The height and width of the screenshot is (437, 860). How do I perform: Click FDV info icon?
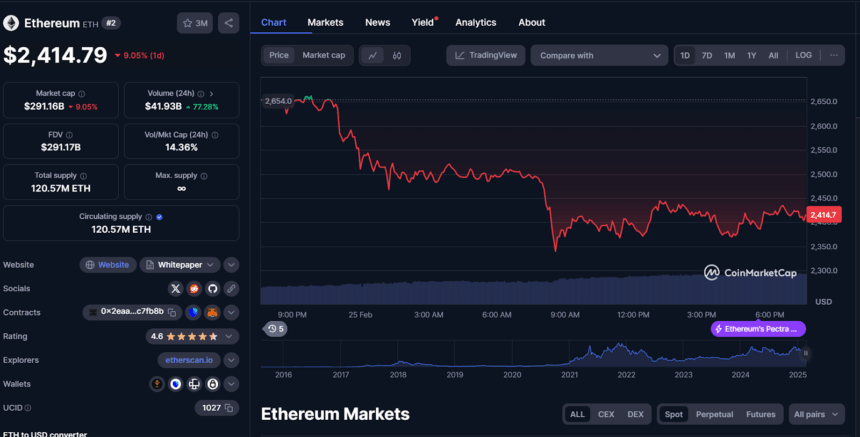[x=69, y=135]
